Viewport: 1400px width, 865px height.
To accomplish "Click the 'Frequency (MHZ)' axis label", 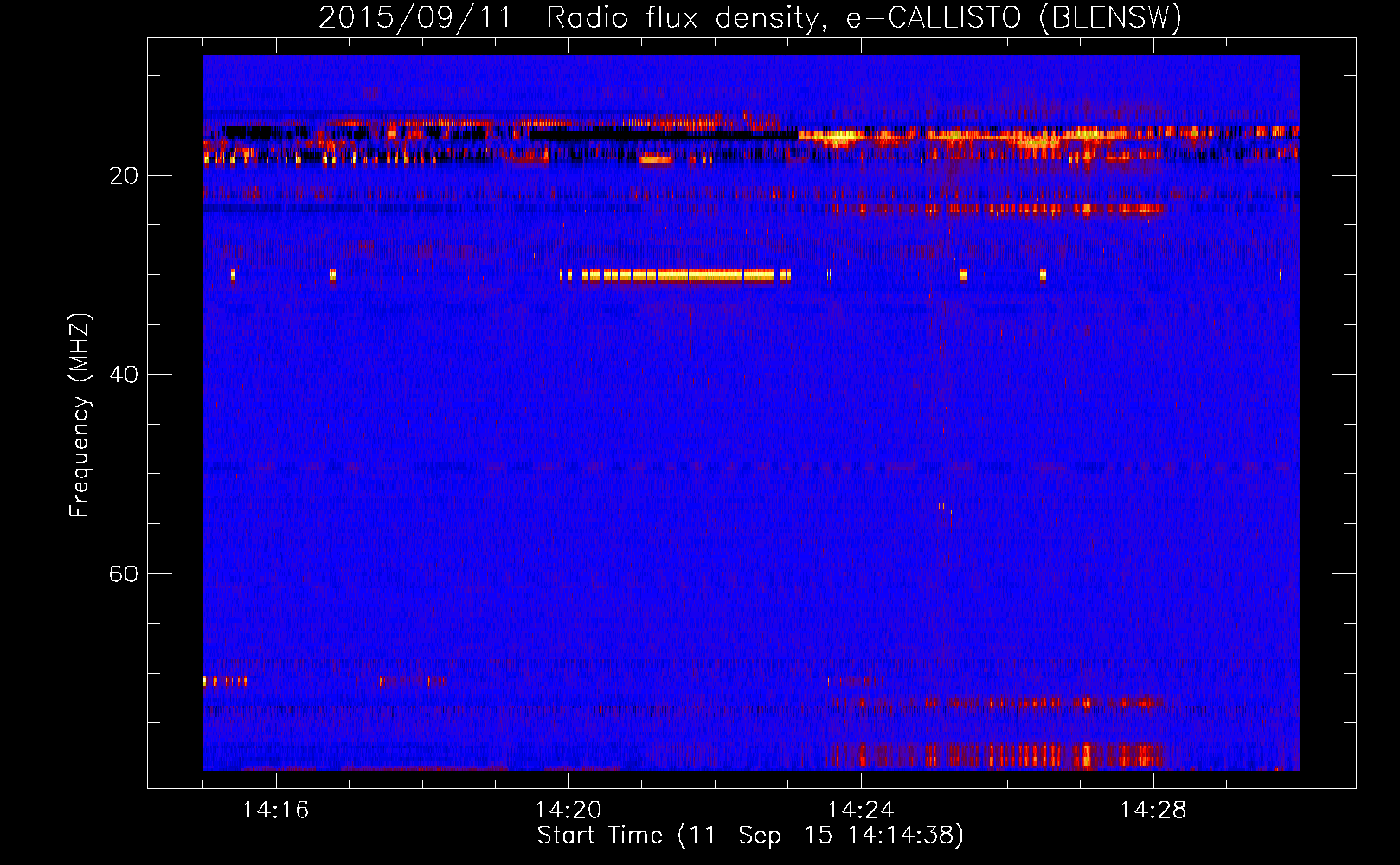I will (x=80, y=415).
